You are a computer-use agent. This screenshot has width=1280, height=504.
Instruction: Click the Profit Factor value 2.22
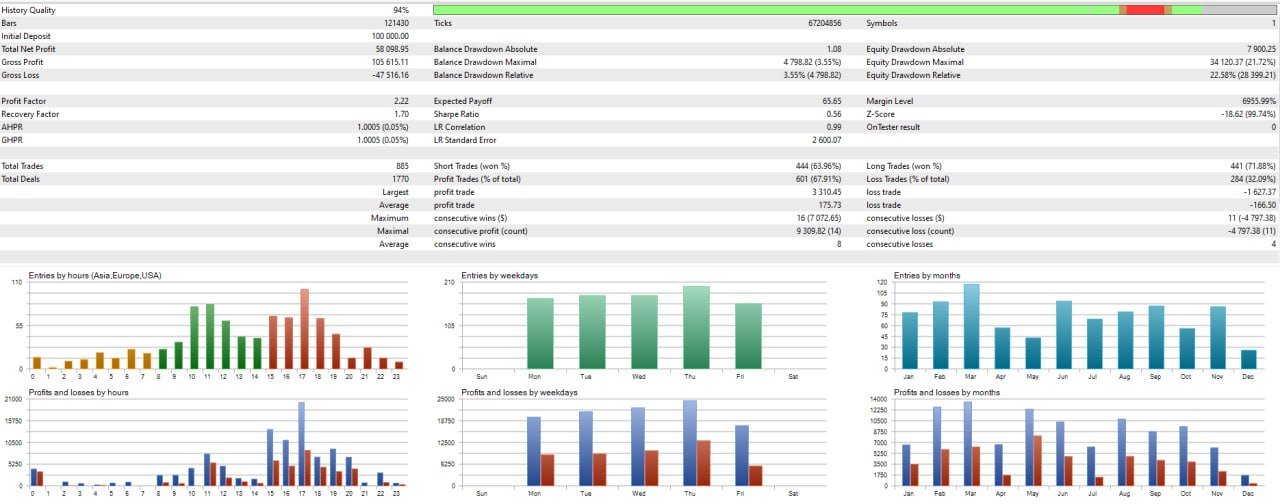[x=401, y=101]
